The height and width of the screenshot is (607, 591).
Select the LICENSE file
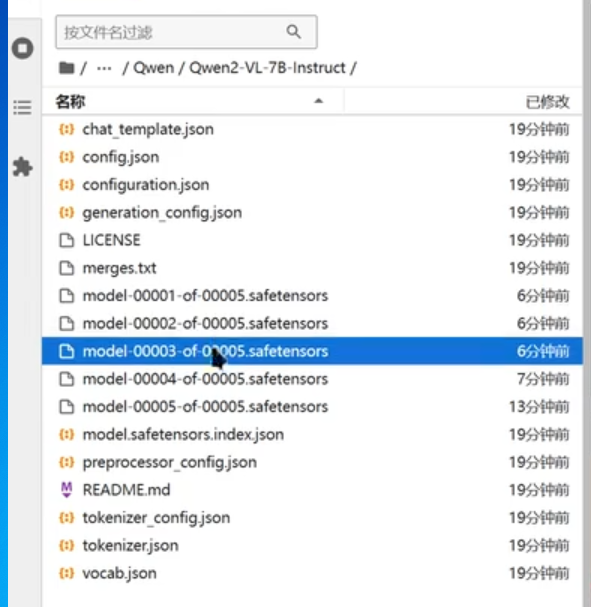[312, 240]
